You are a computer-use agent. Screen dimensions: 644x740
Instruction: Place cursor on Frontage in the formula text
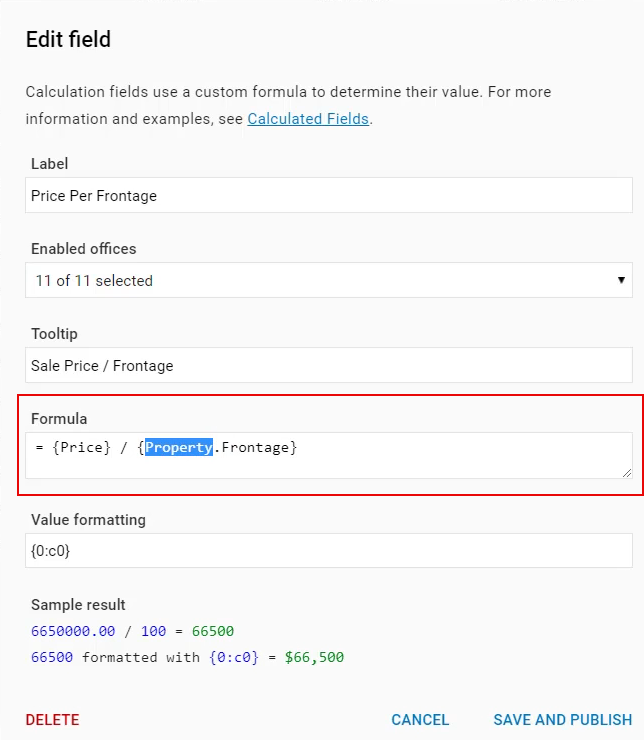click(x=255, y=447)
